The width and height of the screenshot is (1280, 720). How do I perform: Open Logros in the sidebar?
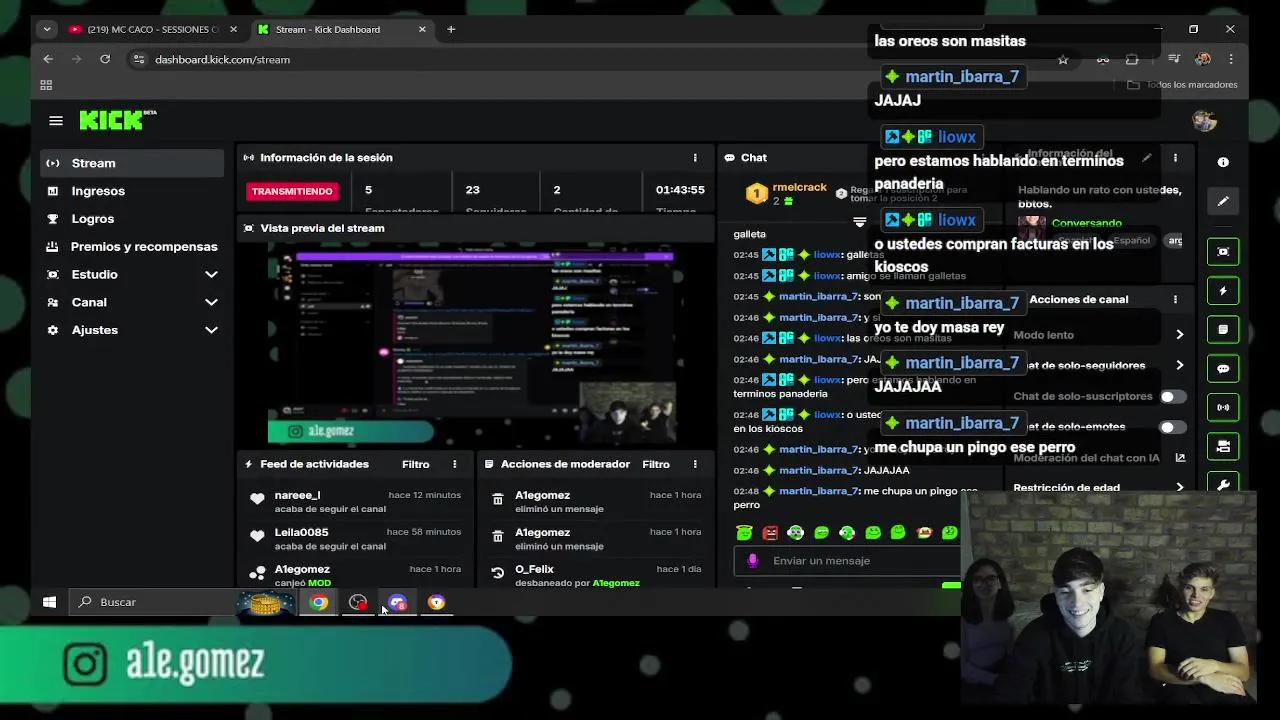pos(132,219)
